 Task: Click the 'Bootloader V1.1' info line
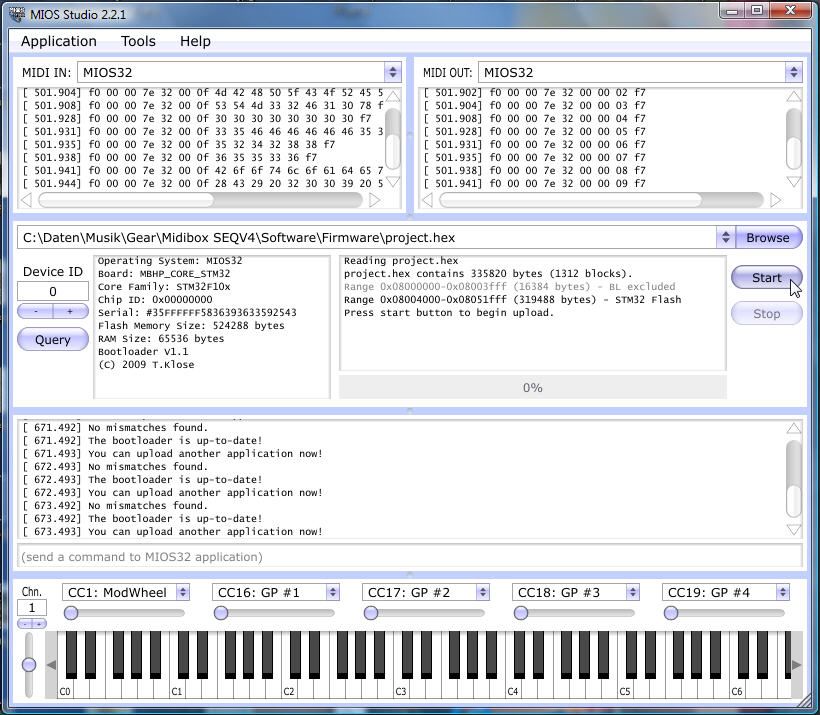(143, 351)
